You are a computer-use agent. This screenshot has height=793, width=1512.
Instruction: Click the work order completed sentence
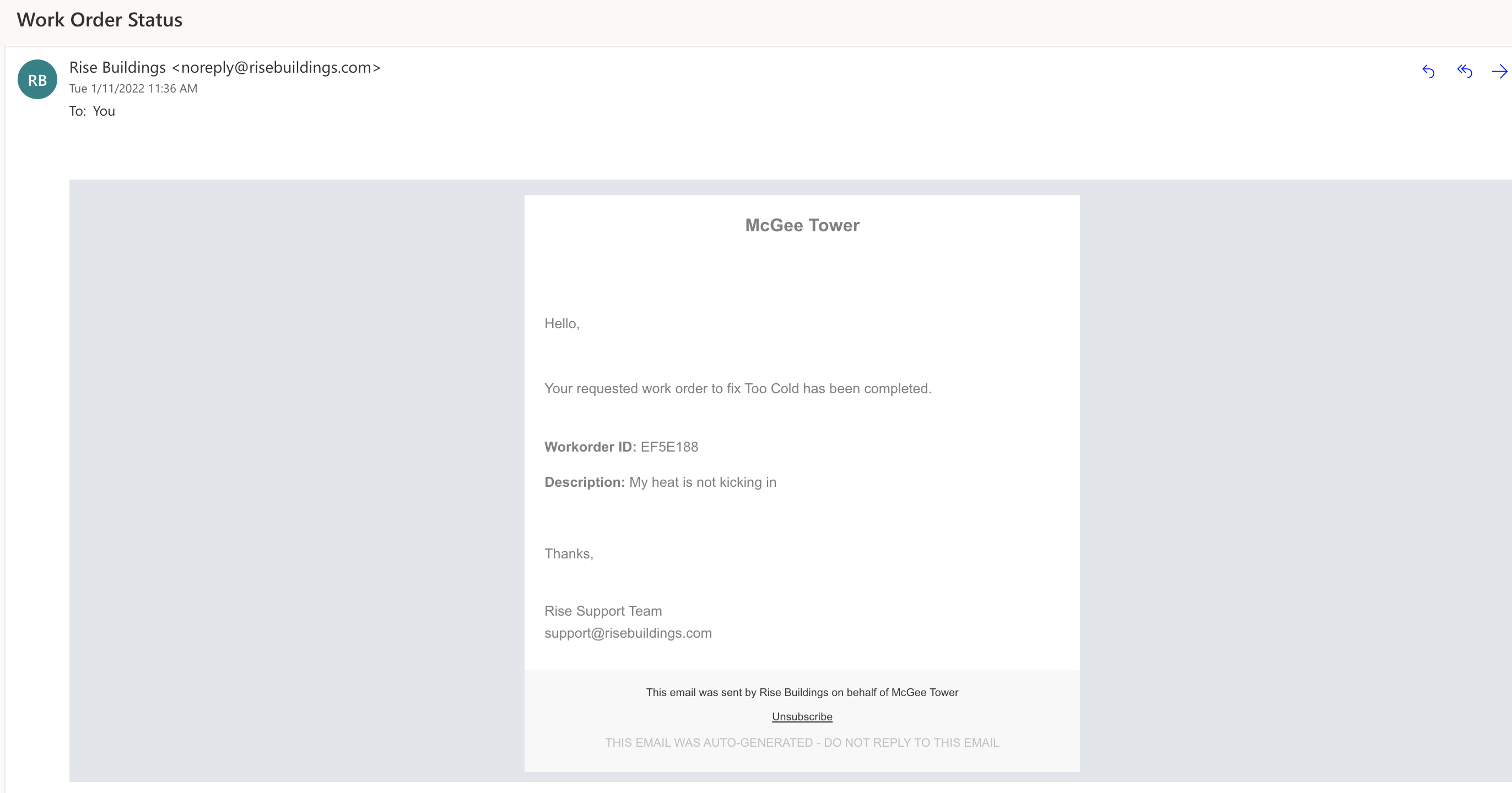(737, 389)
